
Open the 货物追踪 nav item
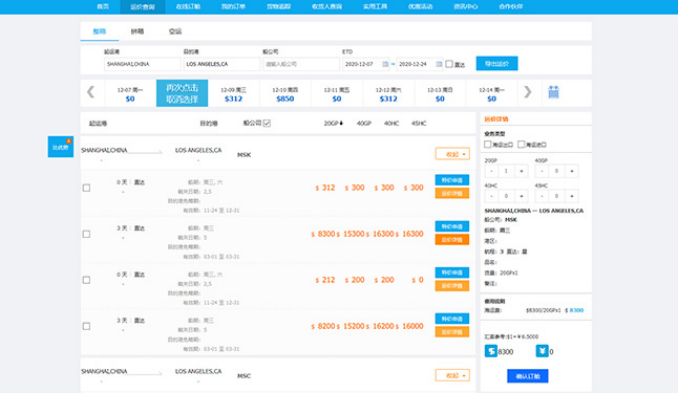click(279, 6)
